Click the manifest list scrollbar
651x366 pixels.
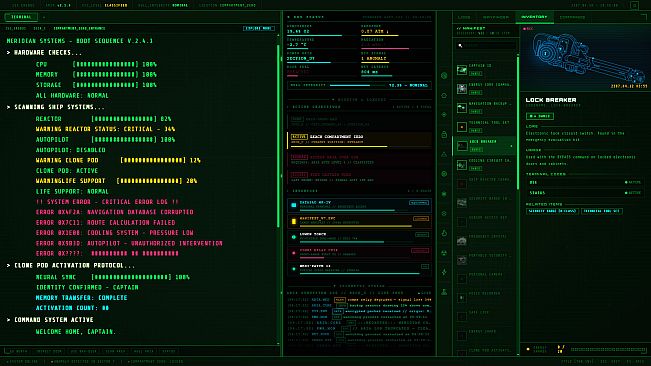[x=518, y=122]
